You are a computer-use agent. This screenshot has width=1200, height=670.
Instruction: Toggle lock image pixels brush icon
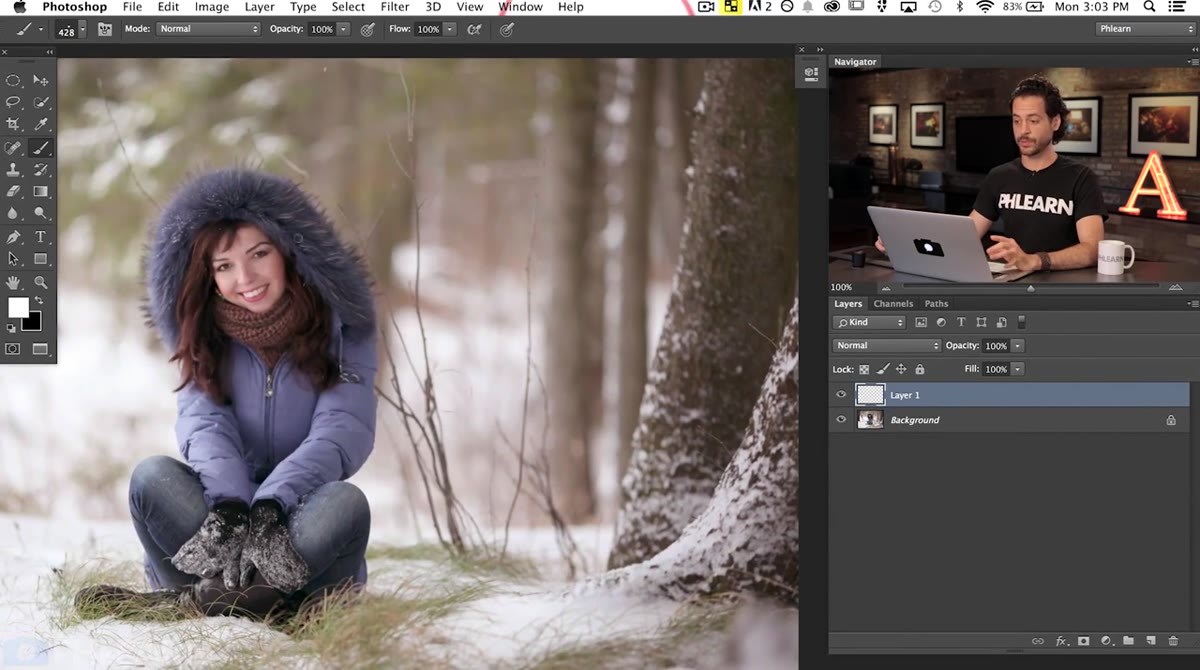click(883, 369)
